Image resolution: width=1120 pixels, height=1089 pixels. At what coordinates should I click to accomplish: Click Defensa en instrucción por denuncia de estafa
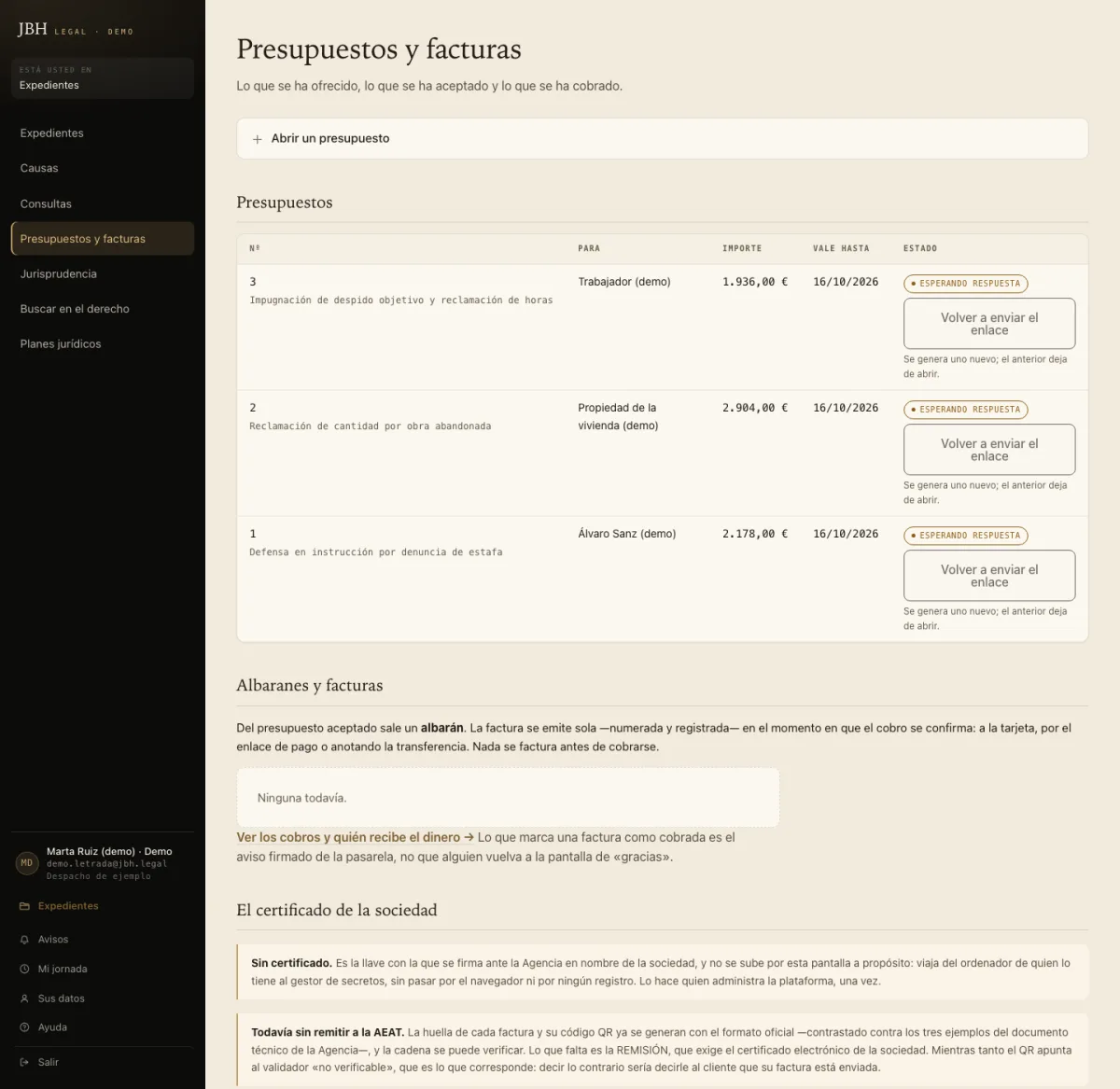point(376,552)
